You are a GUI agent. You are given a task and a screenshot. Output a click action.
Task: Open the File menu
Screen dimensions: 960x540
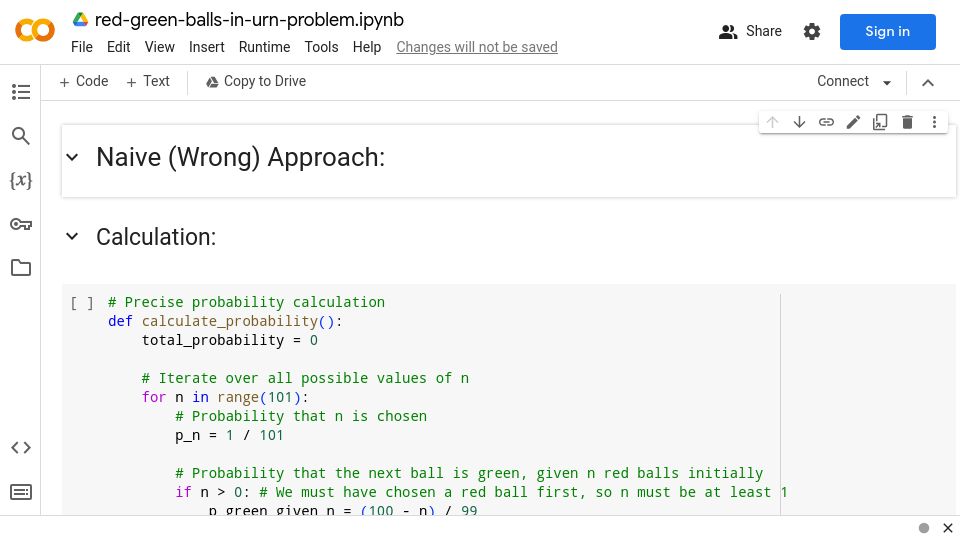click(x=81, y=47)
